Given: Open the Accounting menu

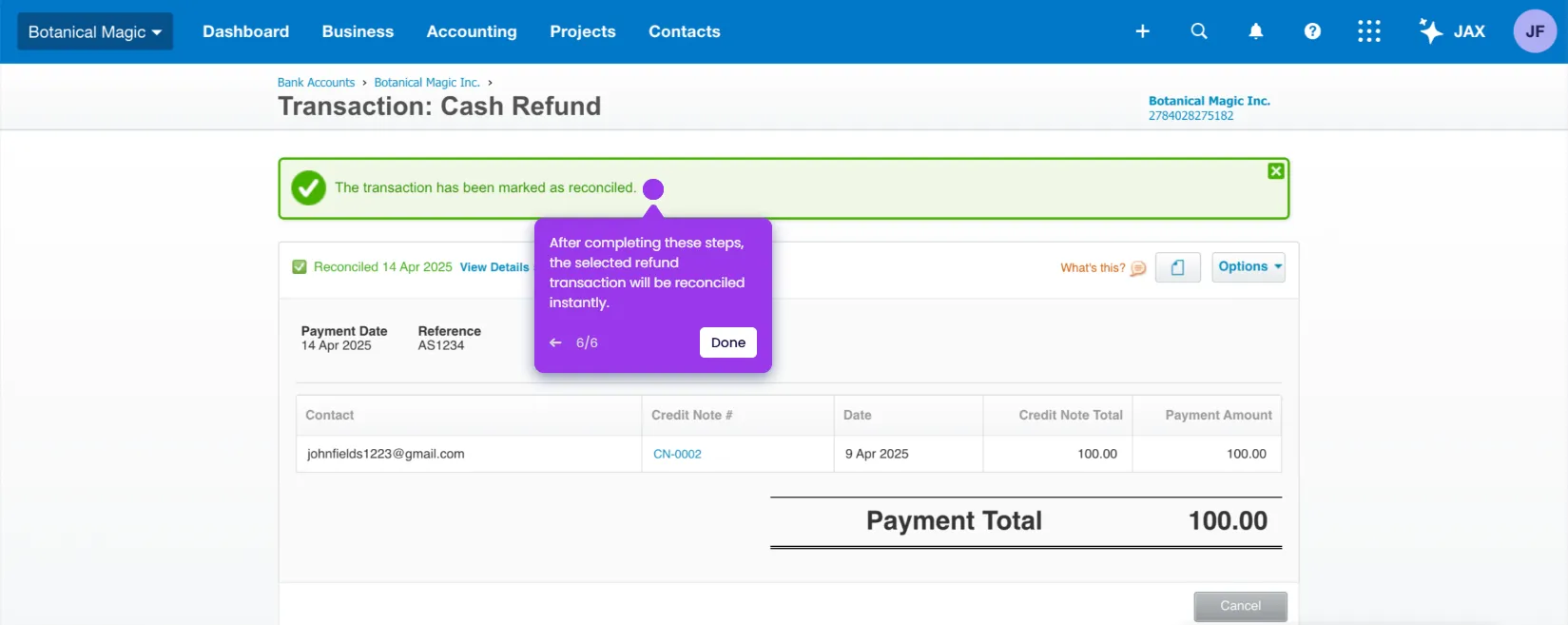Looking at the screenshot, I should (472, 31).
